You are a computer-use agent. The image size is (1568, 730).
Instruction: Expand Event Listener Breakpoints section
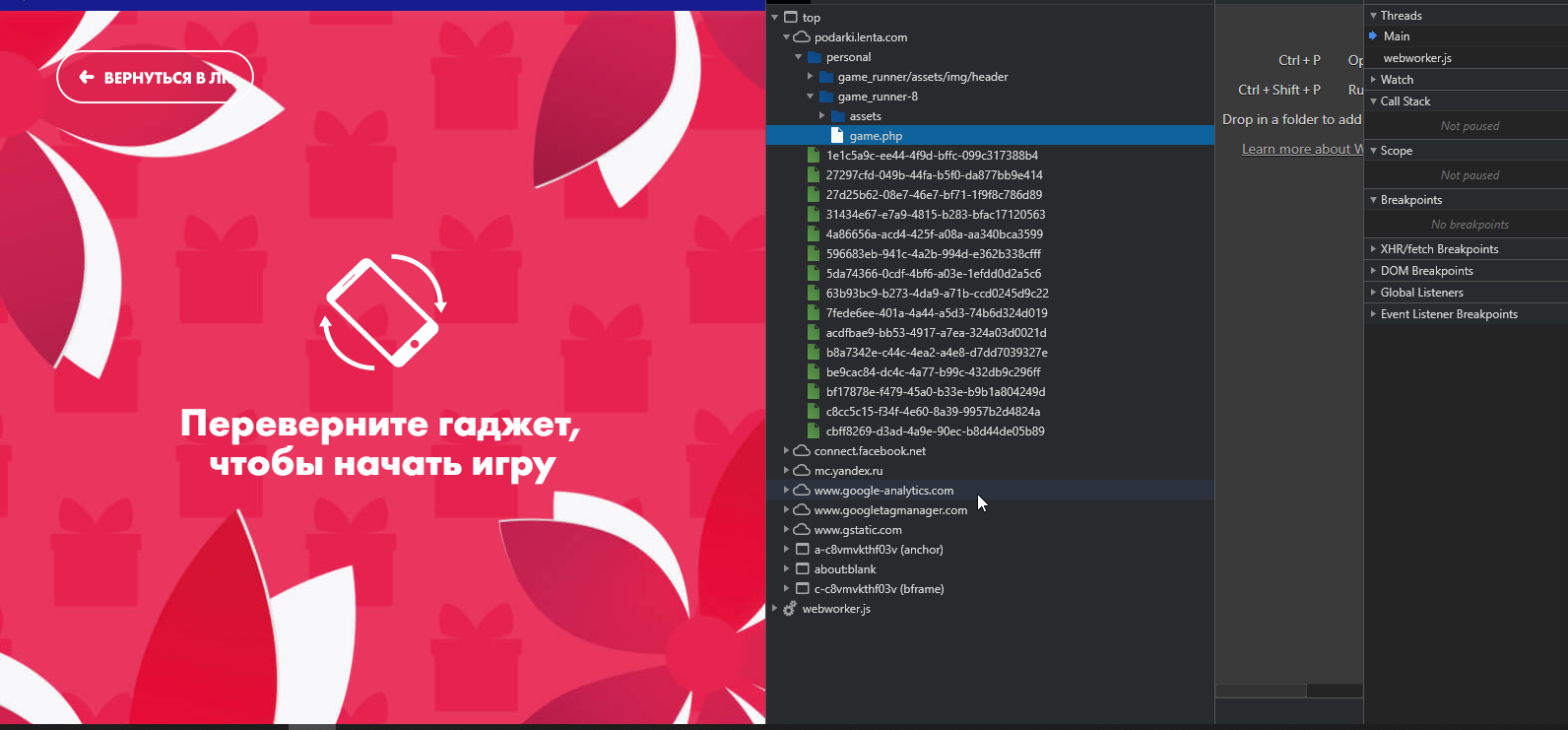pyautogui.click(x=1373, y=314)
